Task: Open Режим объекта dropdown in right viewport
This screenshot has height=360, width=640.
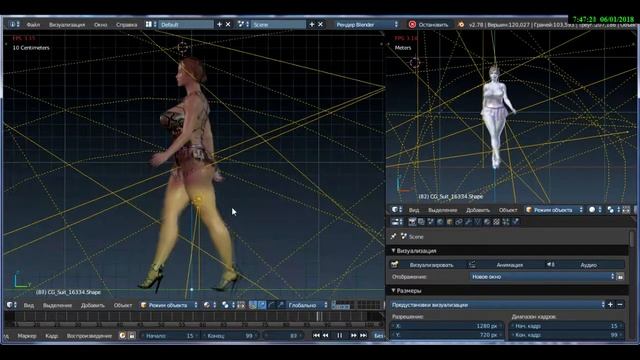Action: [x=554, y=210]
